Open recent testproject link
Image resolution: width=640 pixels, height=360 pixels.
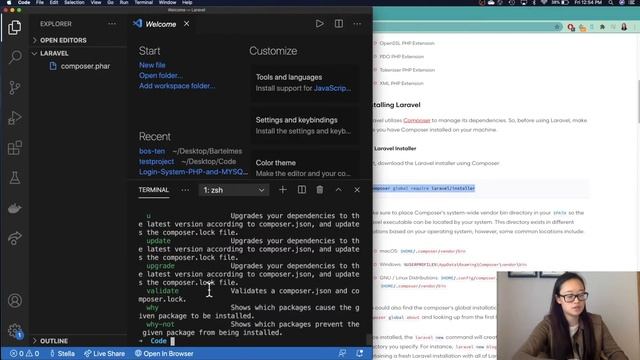156,162
